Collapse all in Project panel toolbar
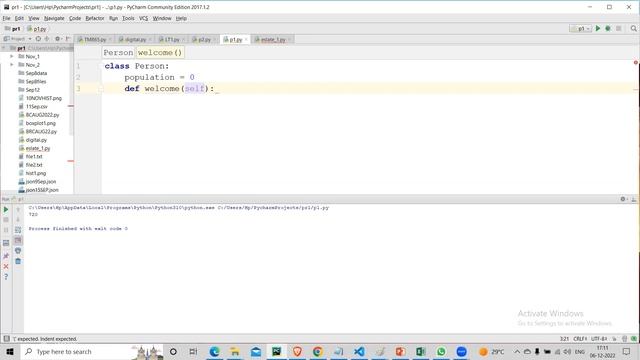640x360 pixels. point(47,39)
